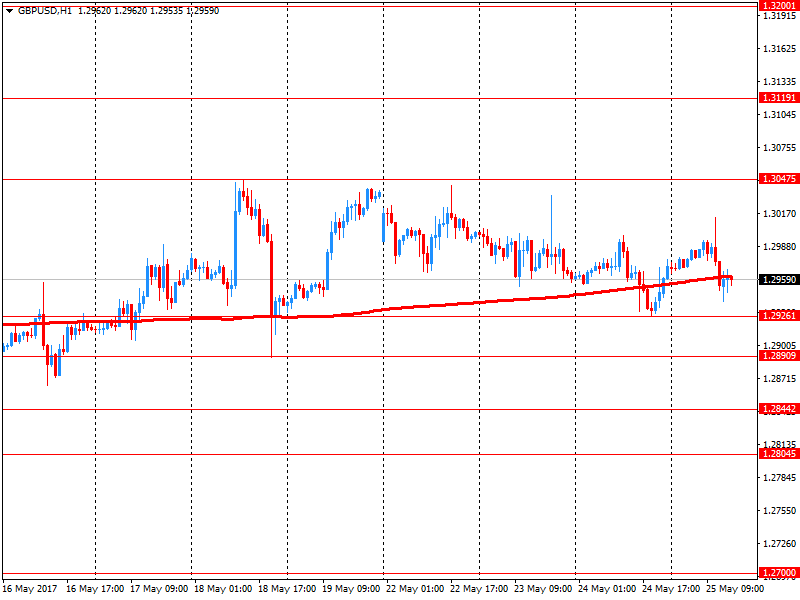This screenshot has width=800, height=600.
Task: Select the GBPUSD,H1 chart title text
Action: [45, 11]
